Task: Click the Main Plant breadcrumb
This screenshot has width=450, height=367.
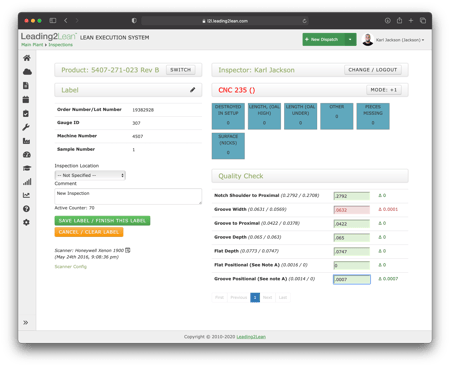Action: tap(32, 45)
